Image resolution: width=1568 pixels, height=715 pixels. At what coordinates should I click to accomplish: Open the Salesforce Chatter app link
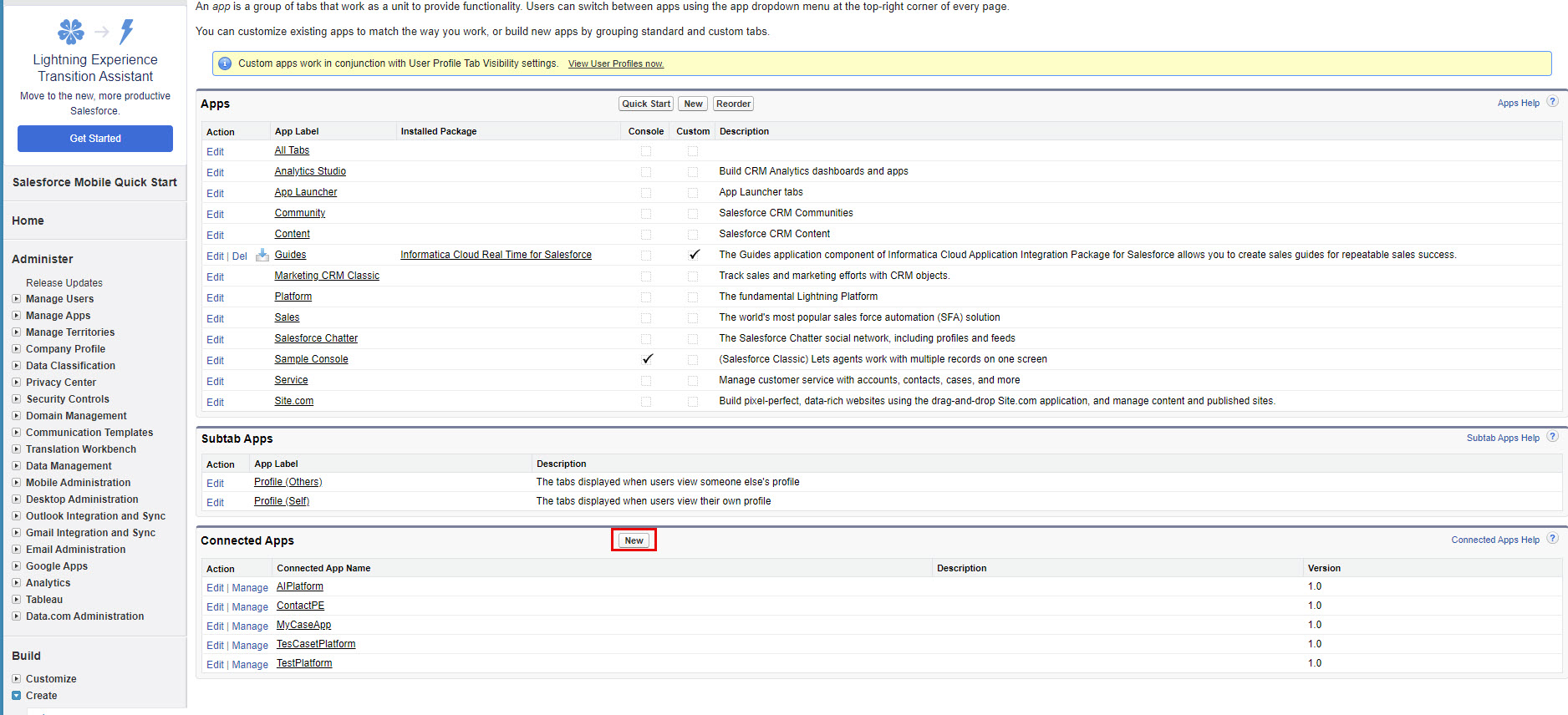click(x=316, y=338)
